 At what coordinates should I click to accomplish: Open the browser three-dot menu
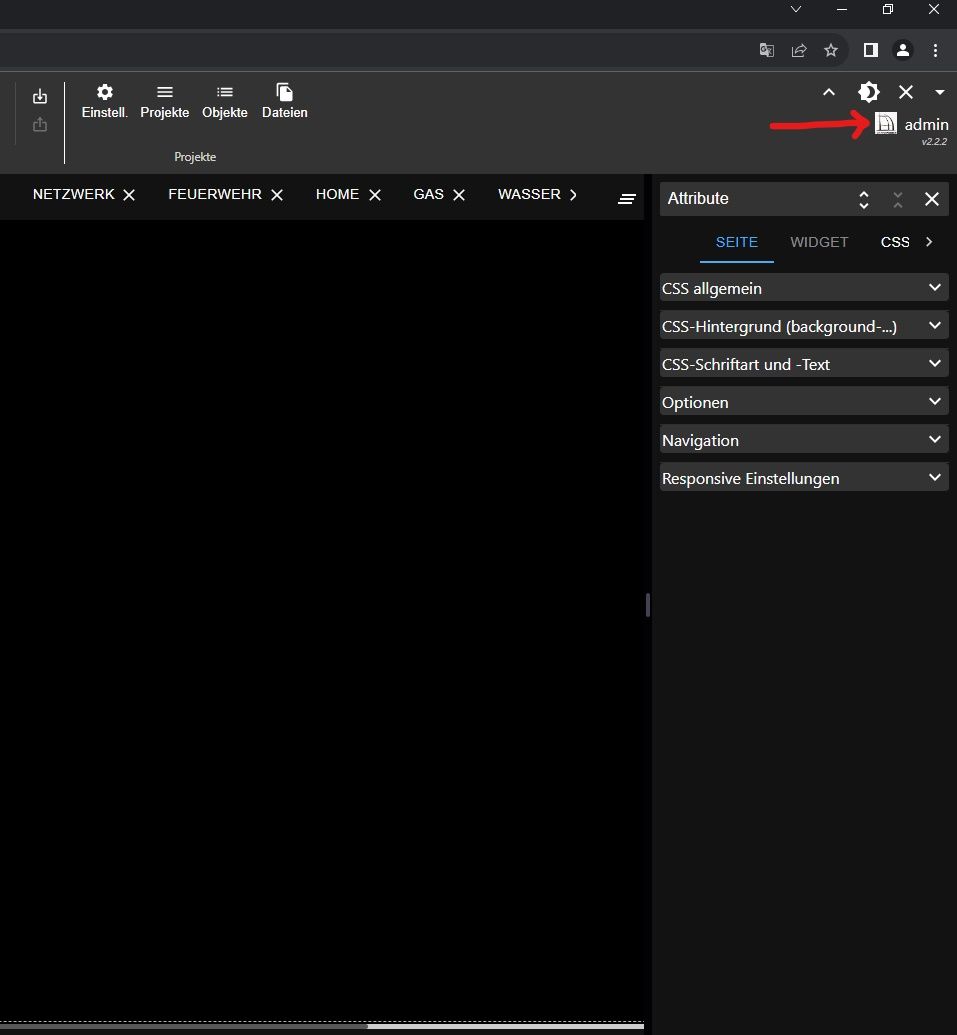935,50
